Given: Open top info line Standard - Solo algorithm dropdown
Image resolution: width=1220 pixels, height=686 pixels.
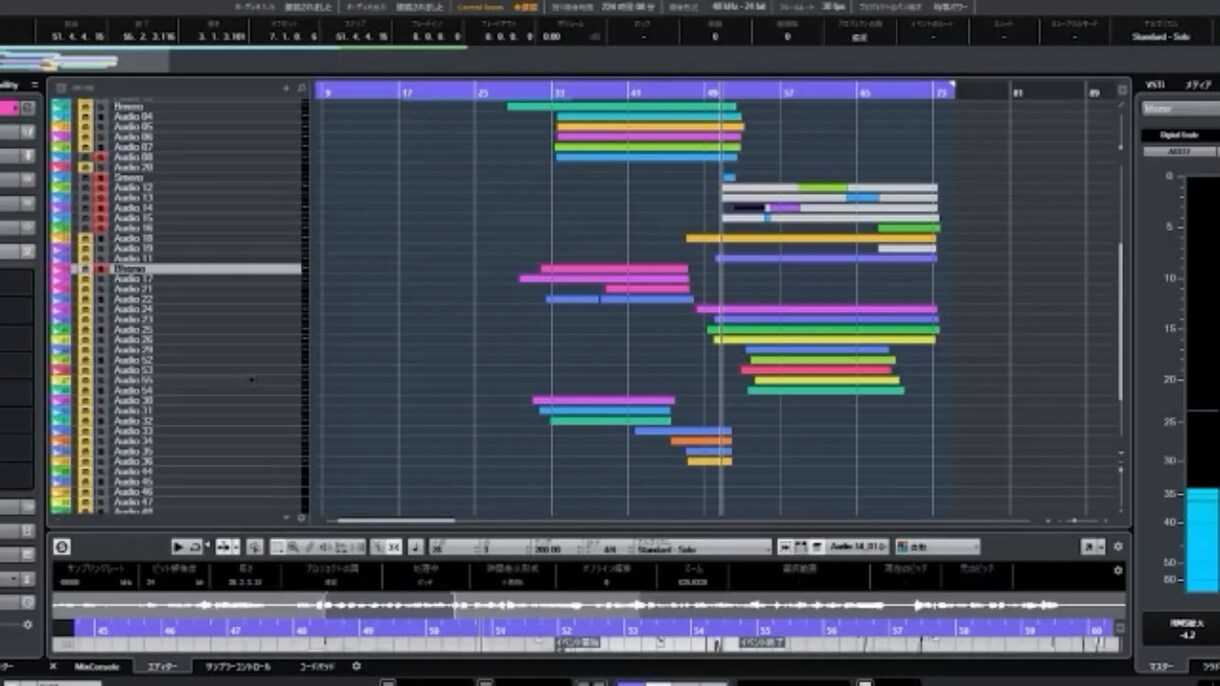Looking at the screenshot, I should click(1160, 37).
